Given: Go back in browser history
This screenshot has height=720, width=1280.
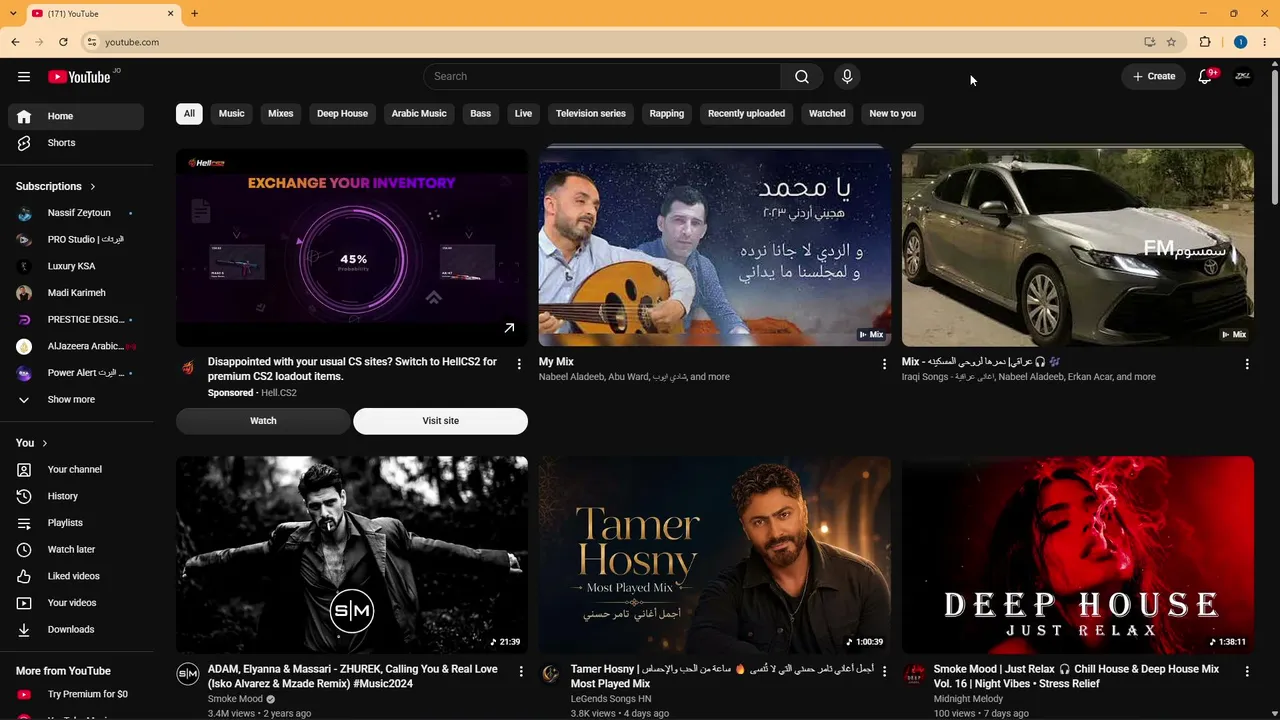Looking at the screenshot, I should coord(15,42).
